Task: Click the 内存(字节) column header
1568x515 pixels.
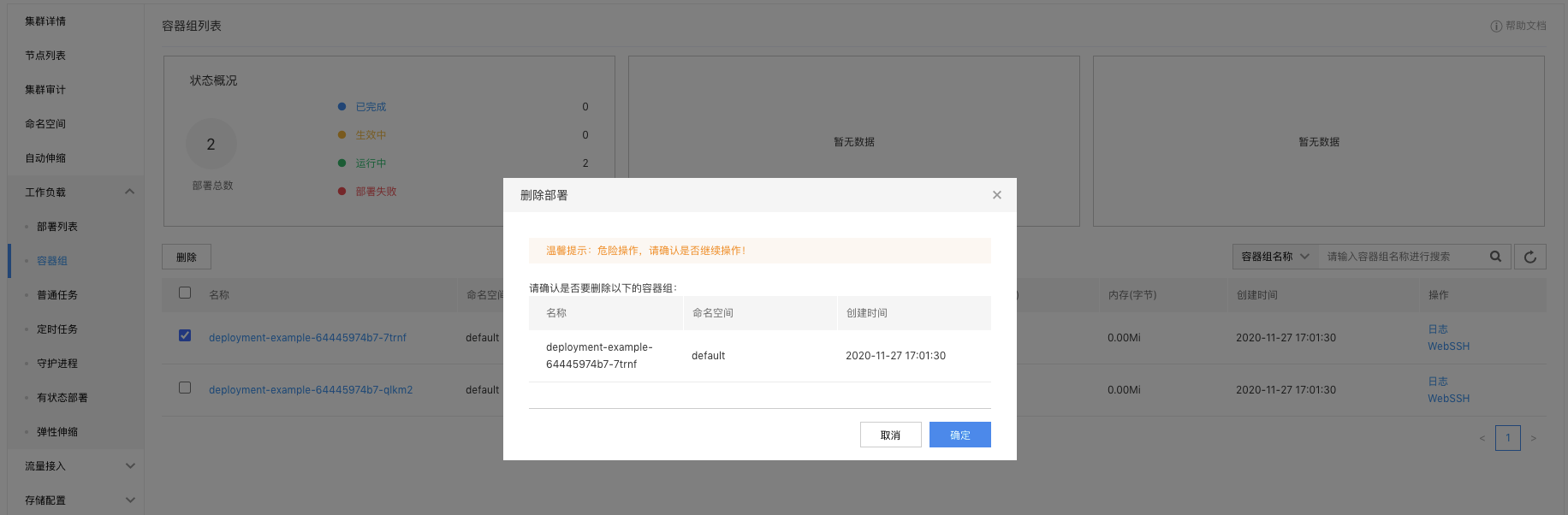Action: (x=1131, y=295)
